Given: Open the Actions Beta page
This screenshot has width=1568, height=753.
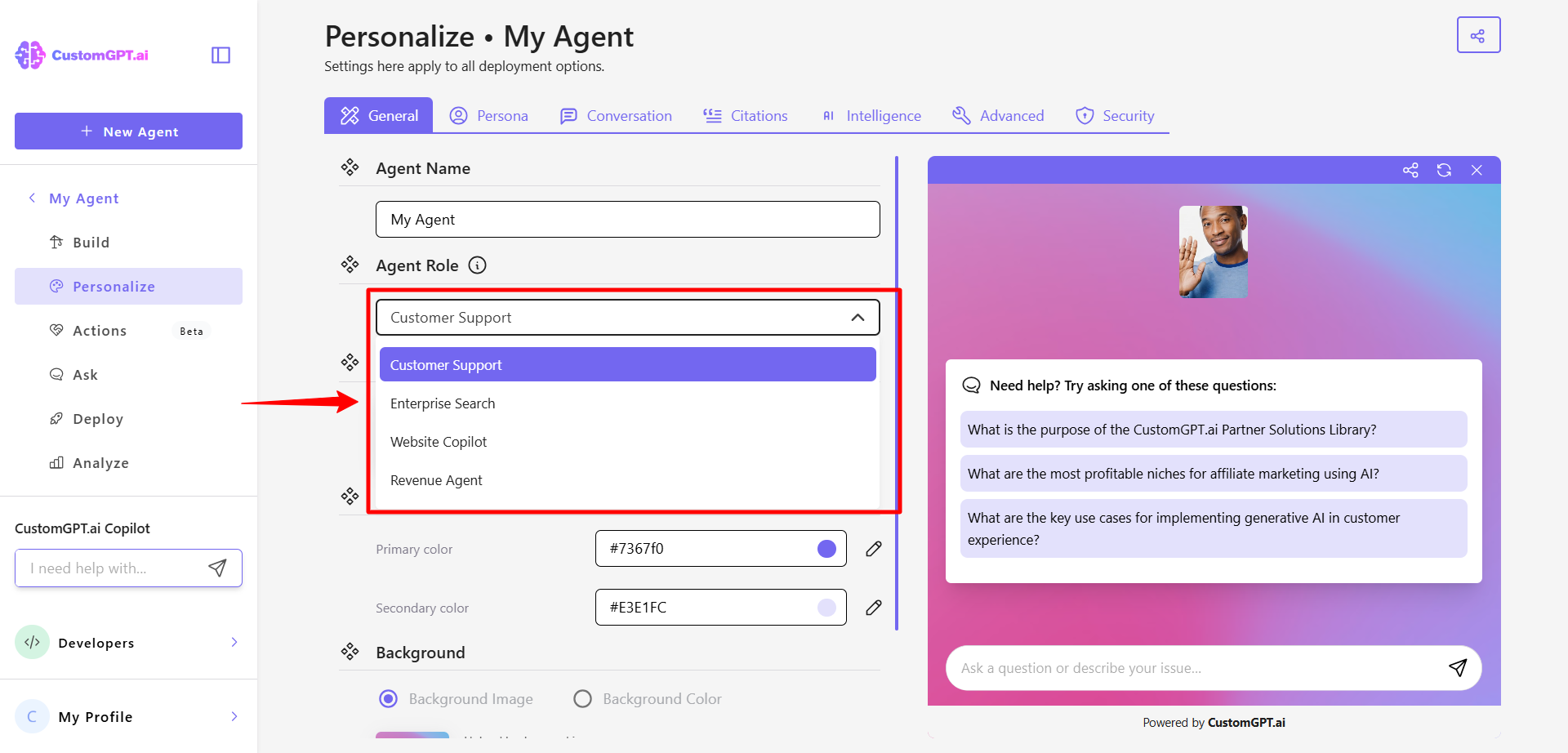Looking at the screenshot, I should click(128, 331).
